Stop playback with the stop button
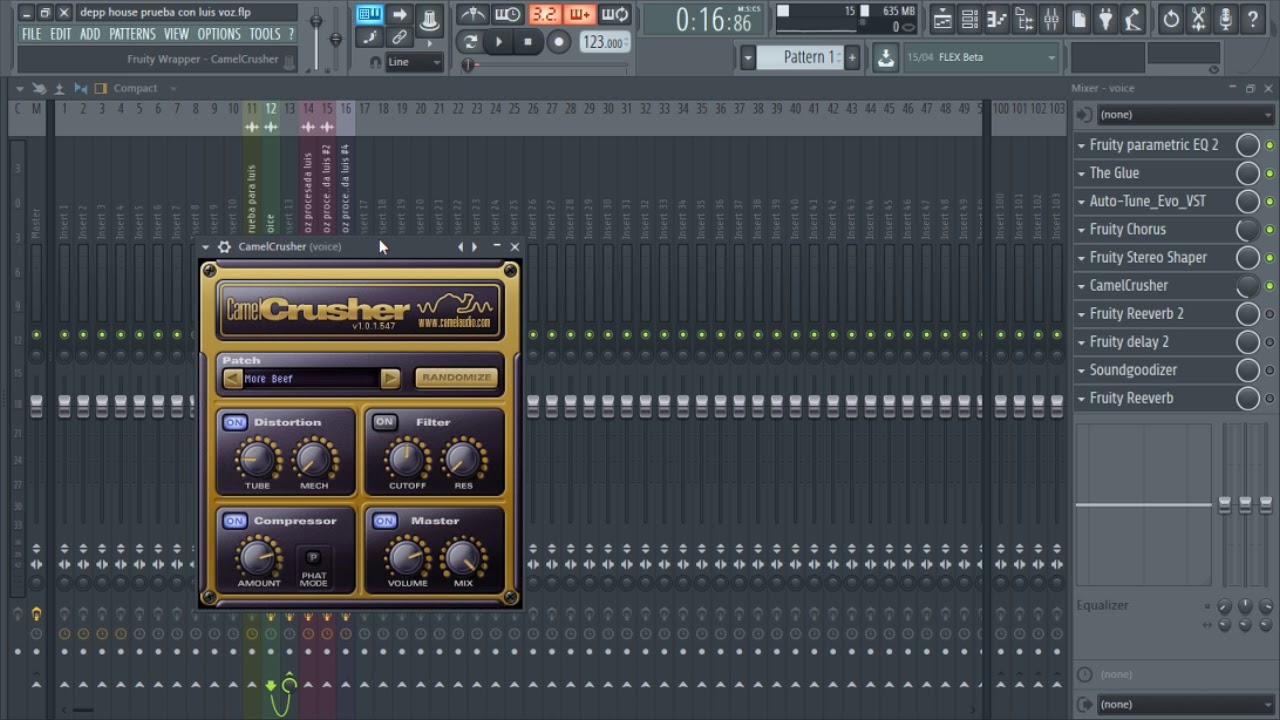1280x720 pixels. (x=528, y=42)
